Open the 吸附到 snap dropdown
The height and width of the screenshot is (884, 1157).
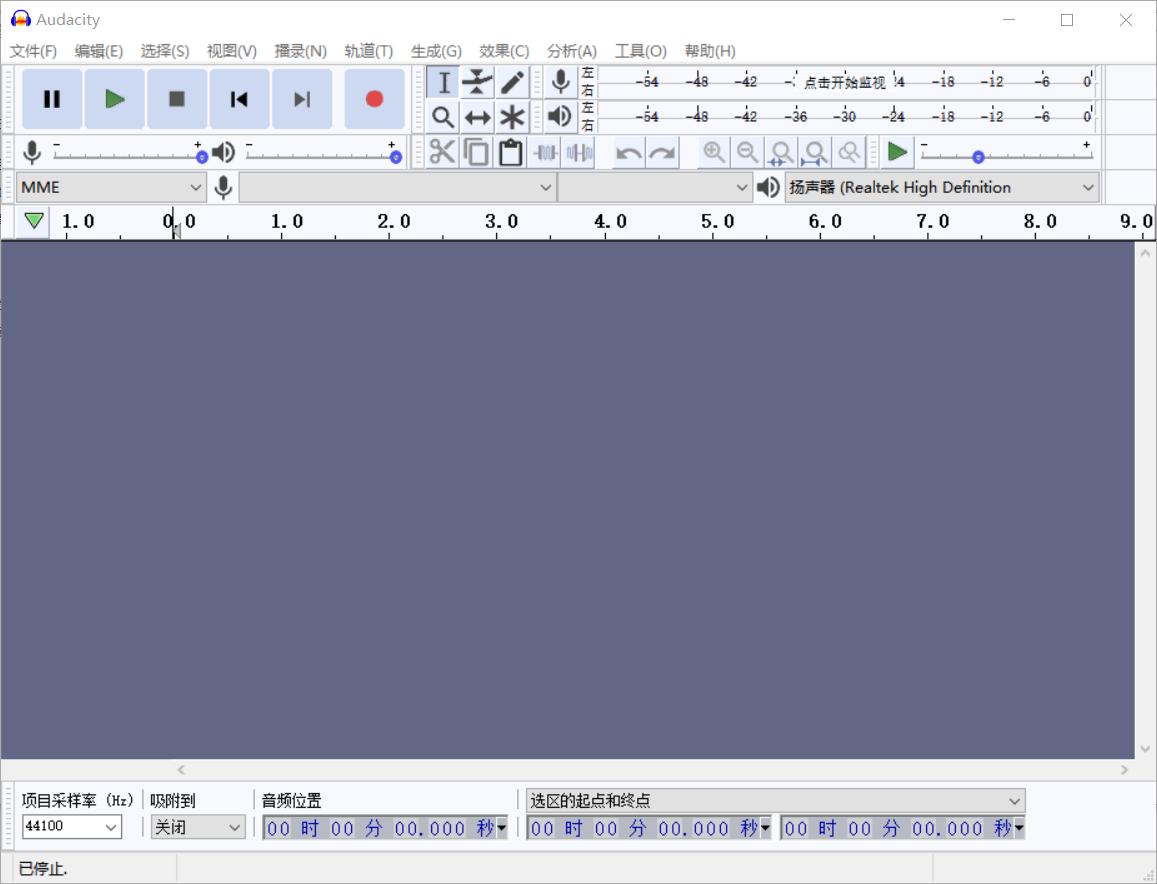coord(198,827)
